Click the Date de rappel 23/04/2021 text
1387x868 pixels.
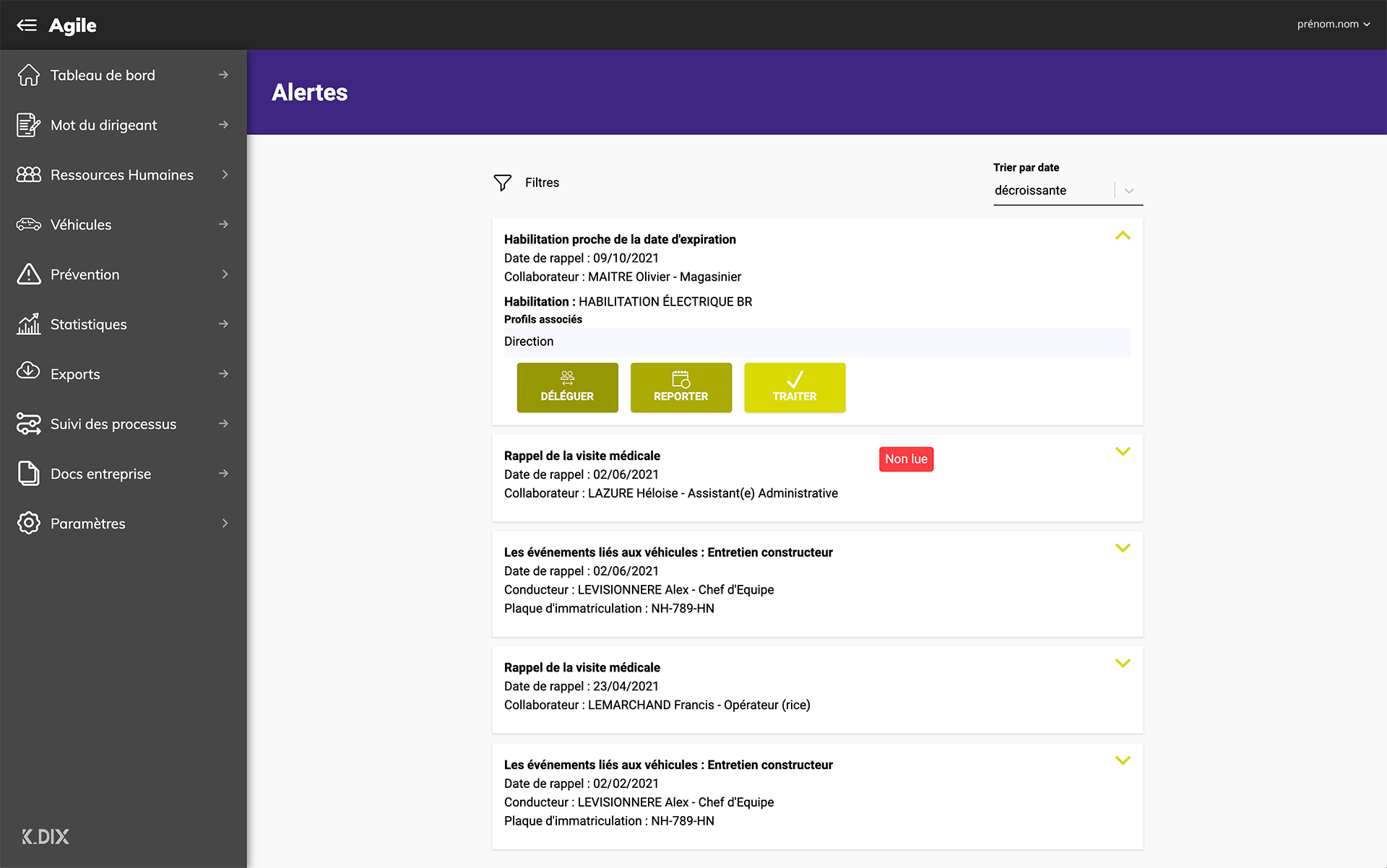point(582,686)
